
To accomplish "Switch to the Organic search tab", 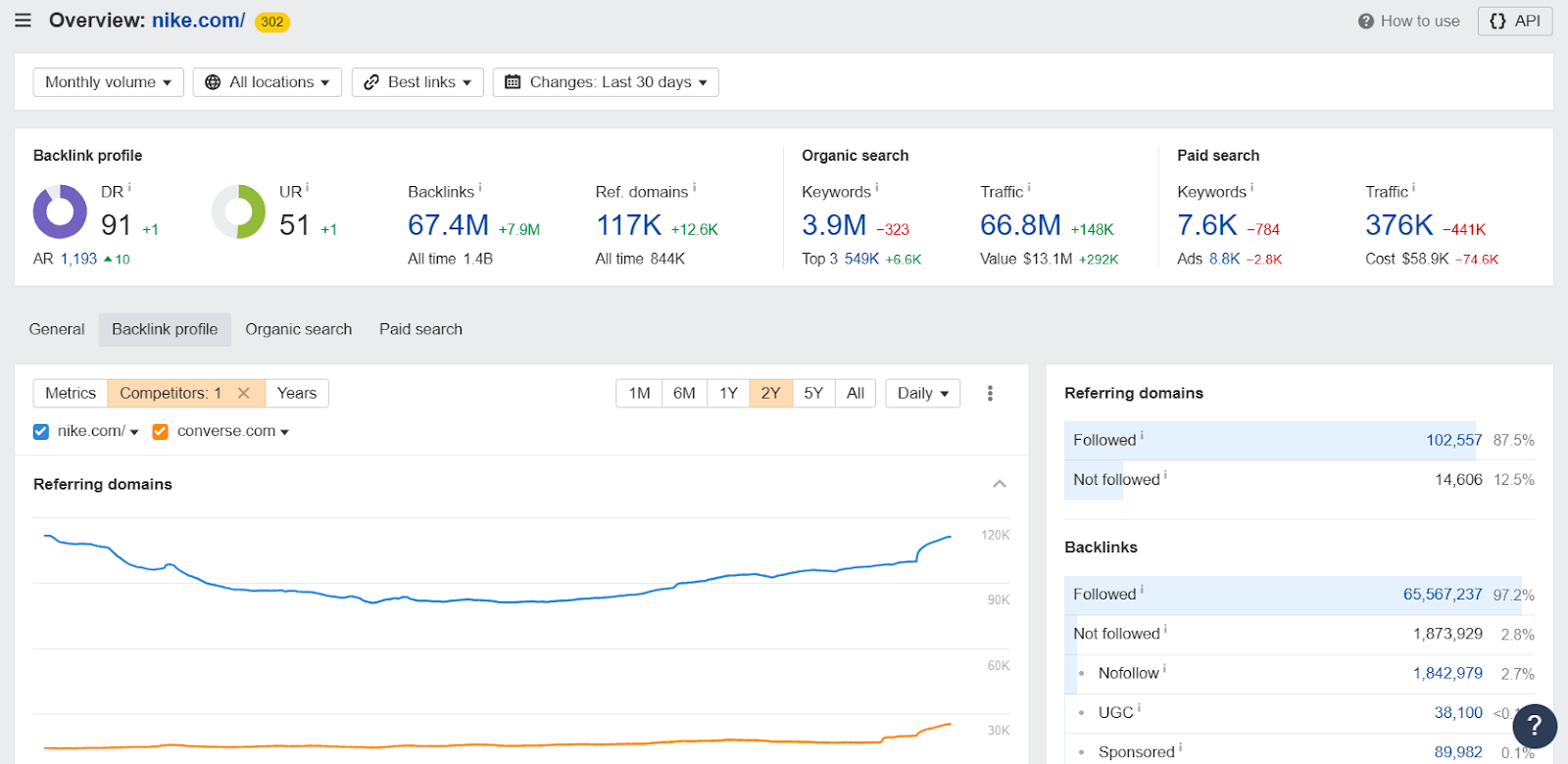I will pos(299,329).
